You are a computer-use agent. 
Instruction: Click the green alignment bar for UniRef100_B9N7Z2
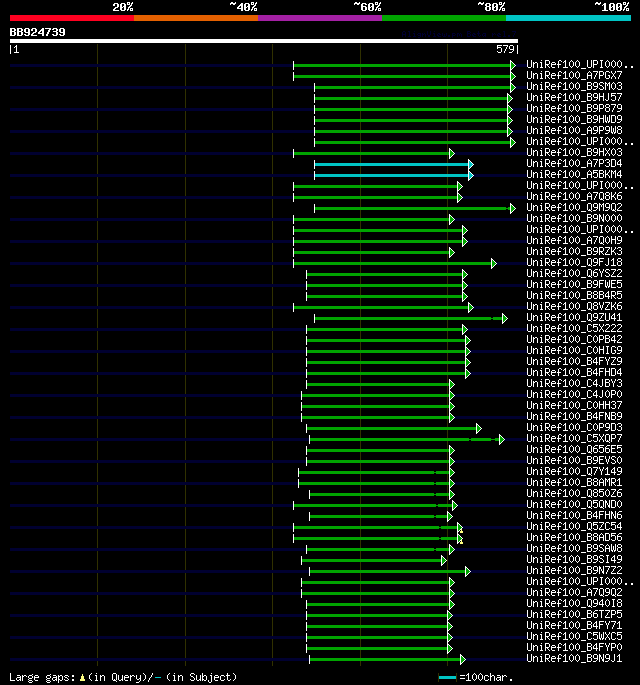(387, 571)
